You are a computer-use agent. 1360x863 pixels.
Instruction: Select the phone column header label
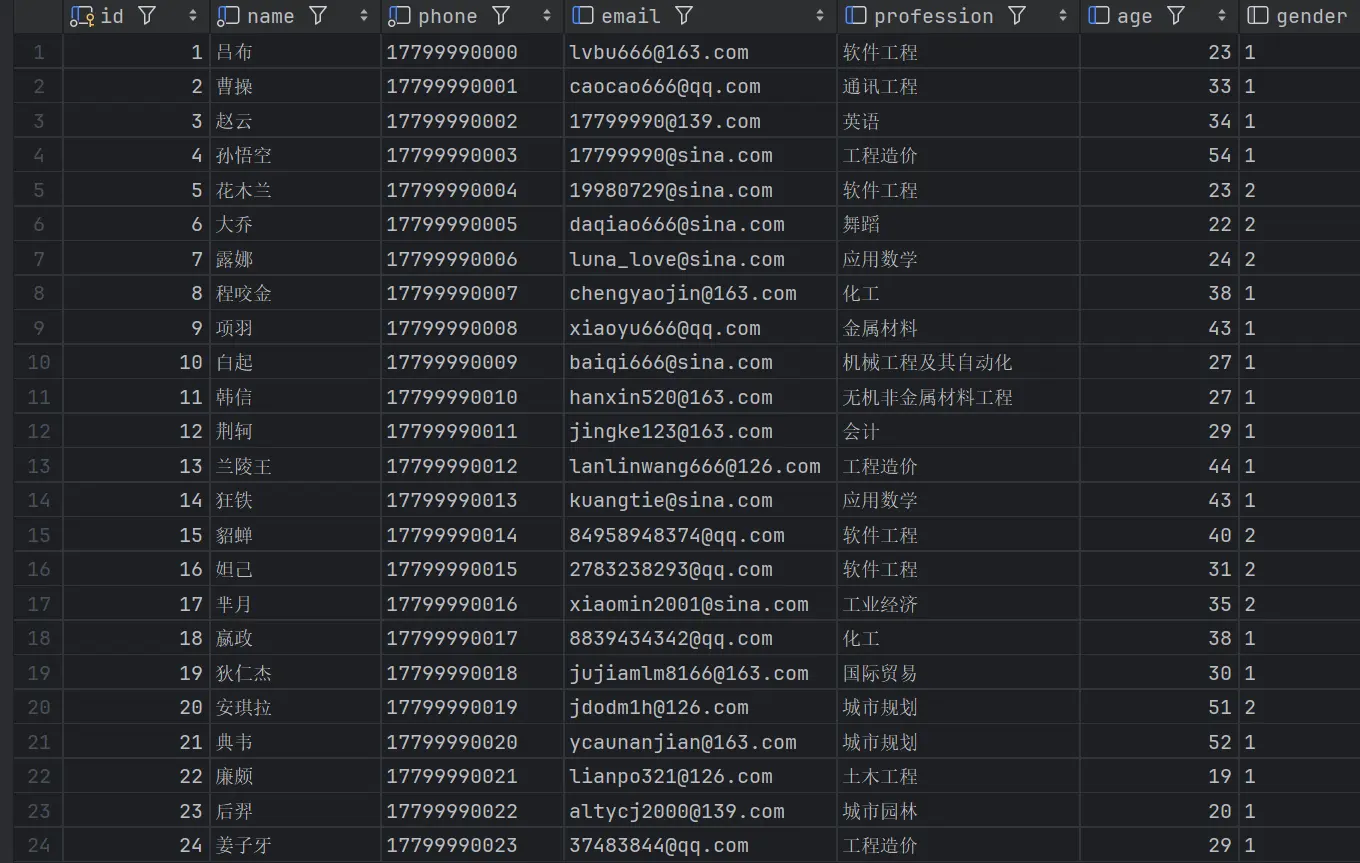coord(447,17)
